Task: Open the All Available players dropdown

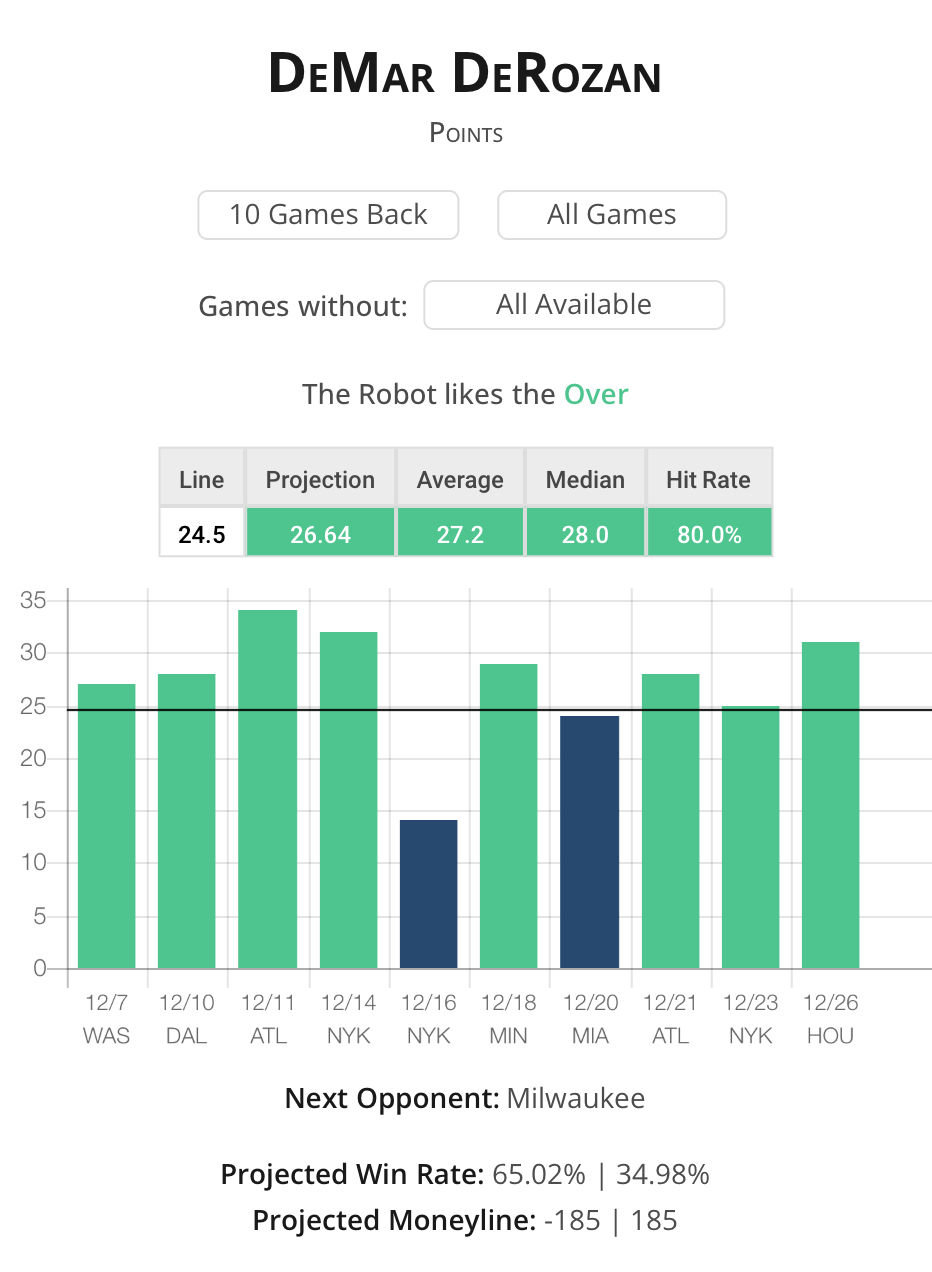Action: pos(574,305)
